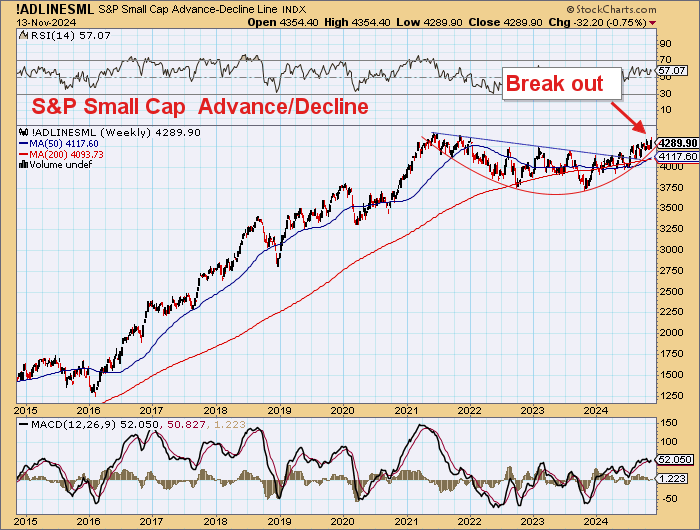Click the 90 level on RSI axis
This screenshot has height=530, width=700.
pos(665,44)
